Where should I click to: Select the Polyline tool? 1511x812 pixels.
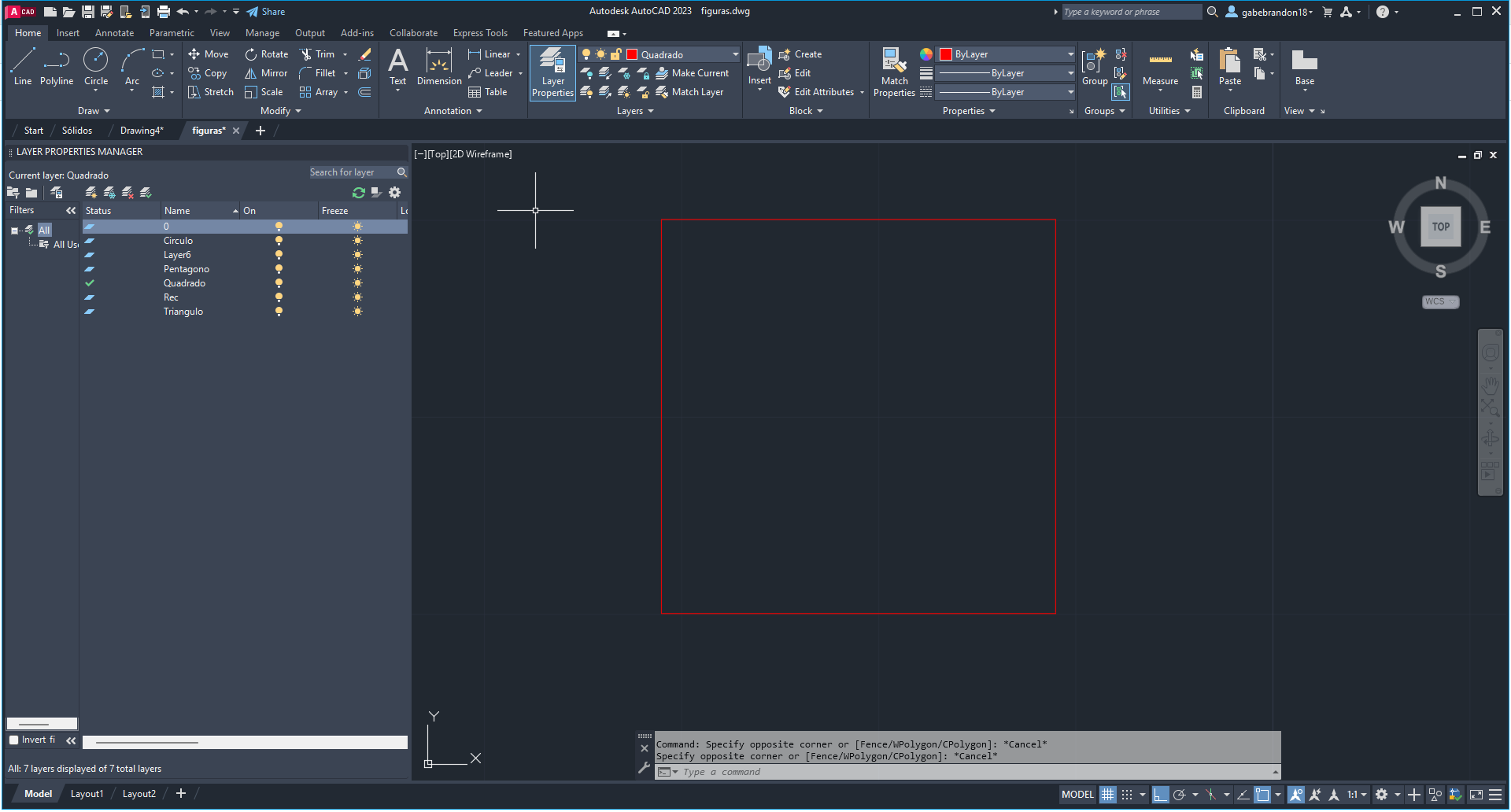[57, 67]
